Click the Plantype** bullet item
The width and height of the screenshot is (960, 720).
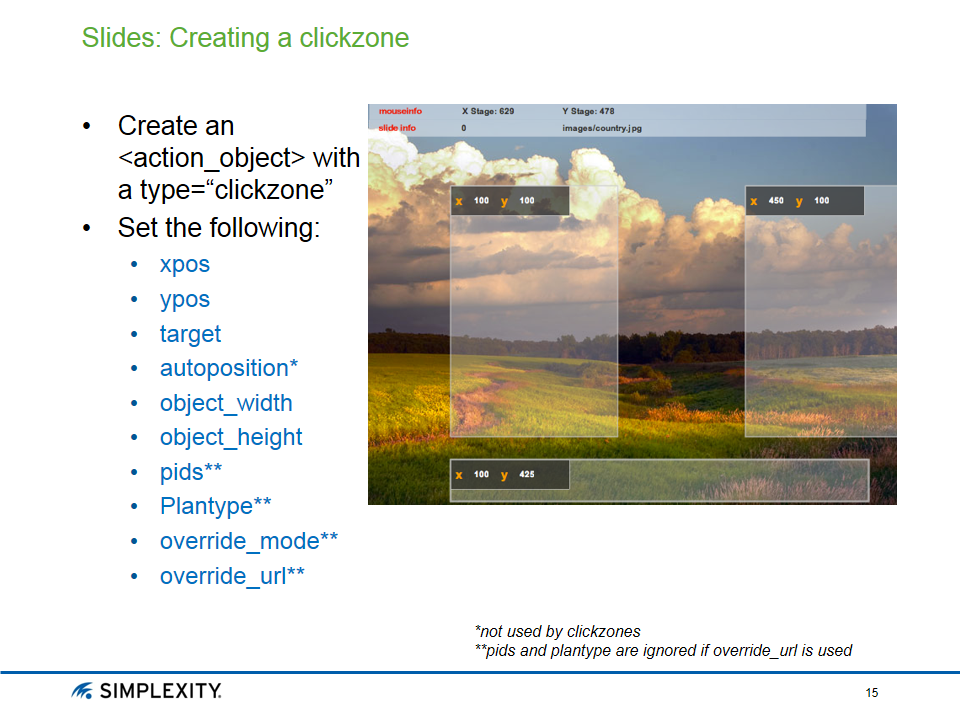215,506
